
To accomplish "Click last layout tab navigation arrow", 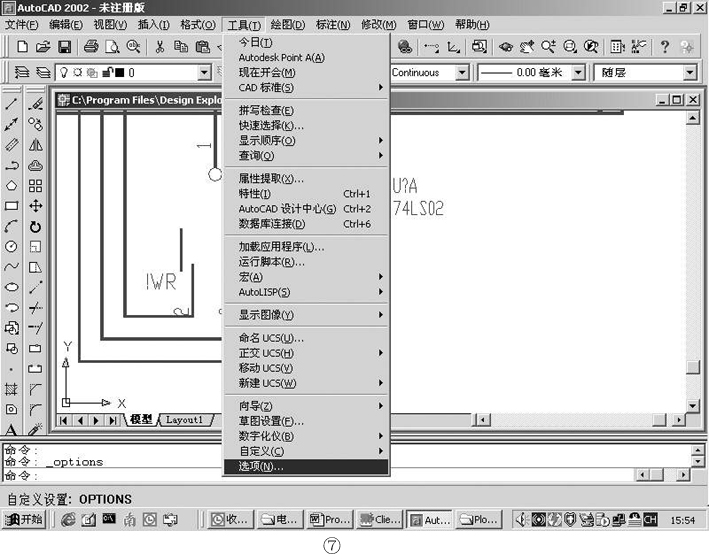I will pos(112,421).
